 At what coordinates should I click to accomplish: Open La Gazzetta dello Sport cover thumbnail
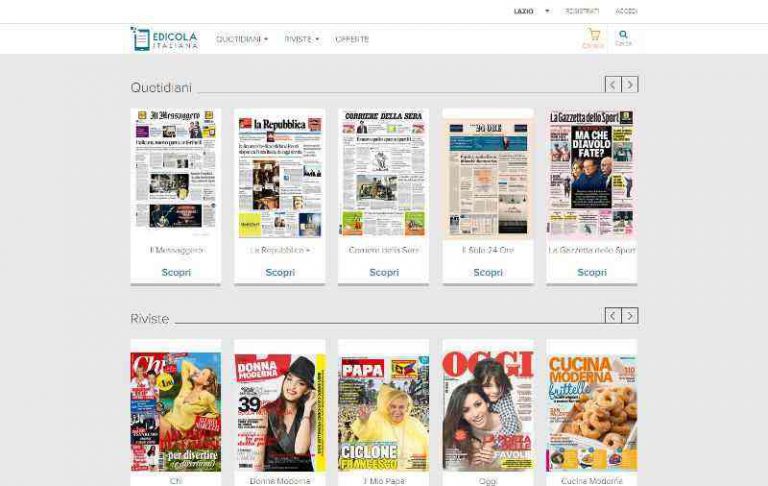point(592,173)
